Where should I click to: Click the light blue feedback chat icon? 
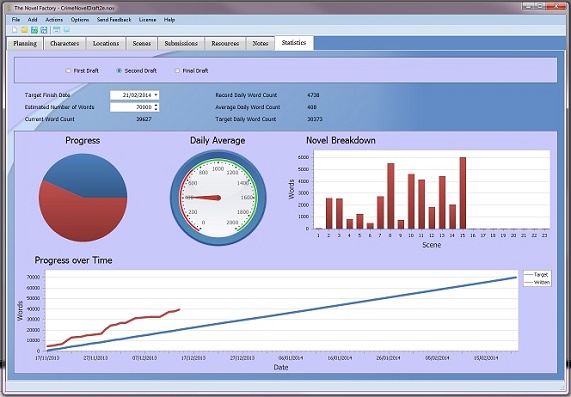coord(67,30)
